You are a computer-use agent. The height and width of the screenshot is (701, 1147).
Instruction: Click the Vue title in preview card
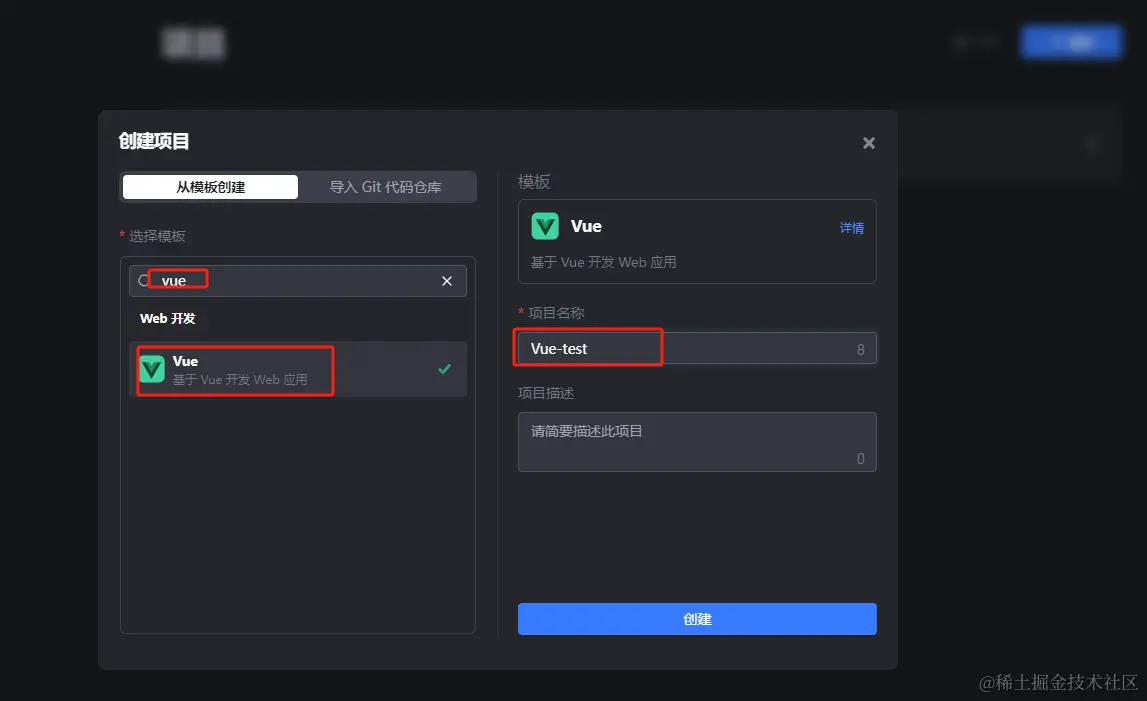(x=586, y=226)
